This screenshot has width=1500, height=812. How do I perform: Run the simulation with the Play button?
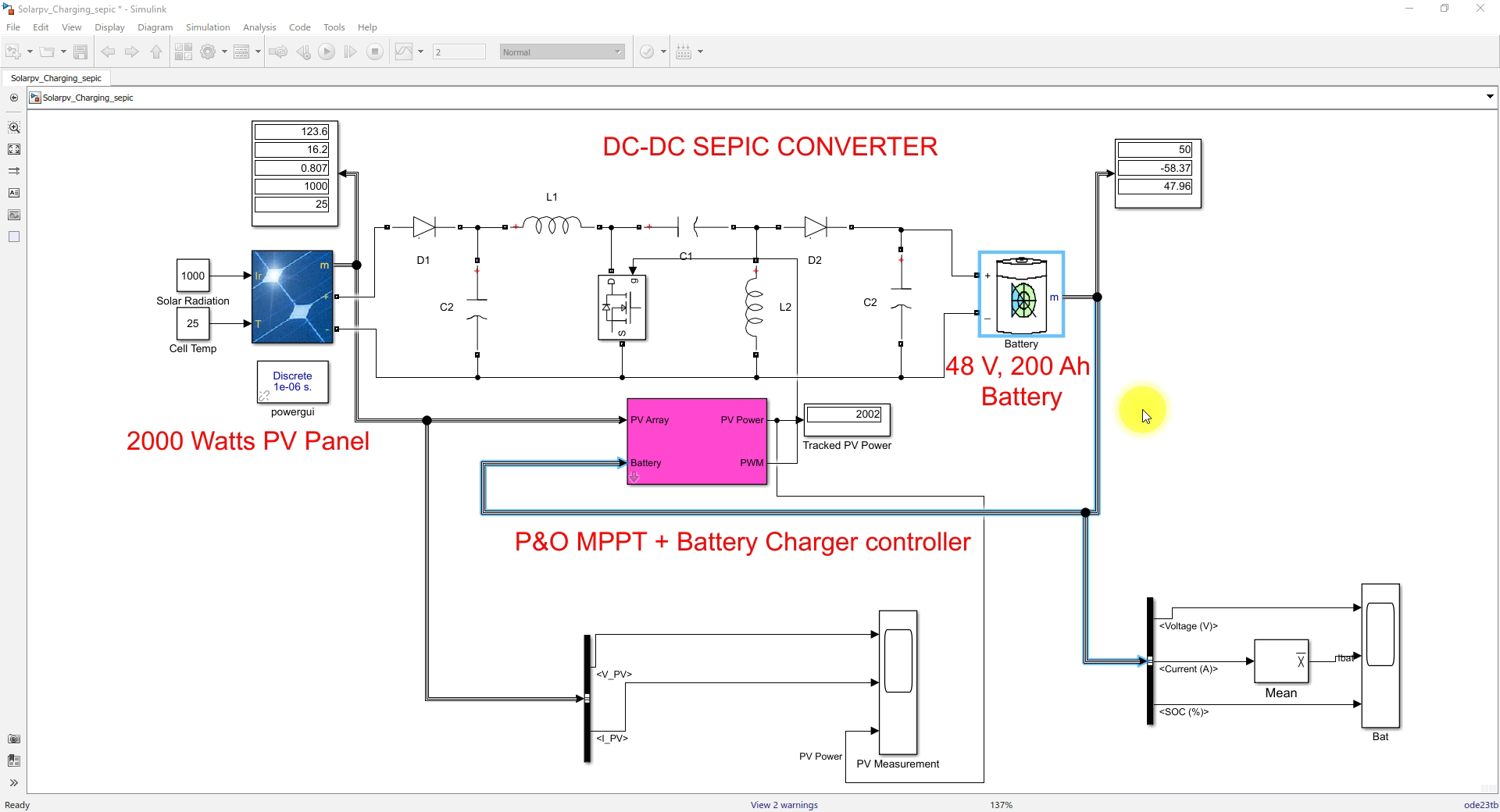(327, 52)
